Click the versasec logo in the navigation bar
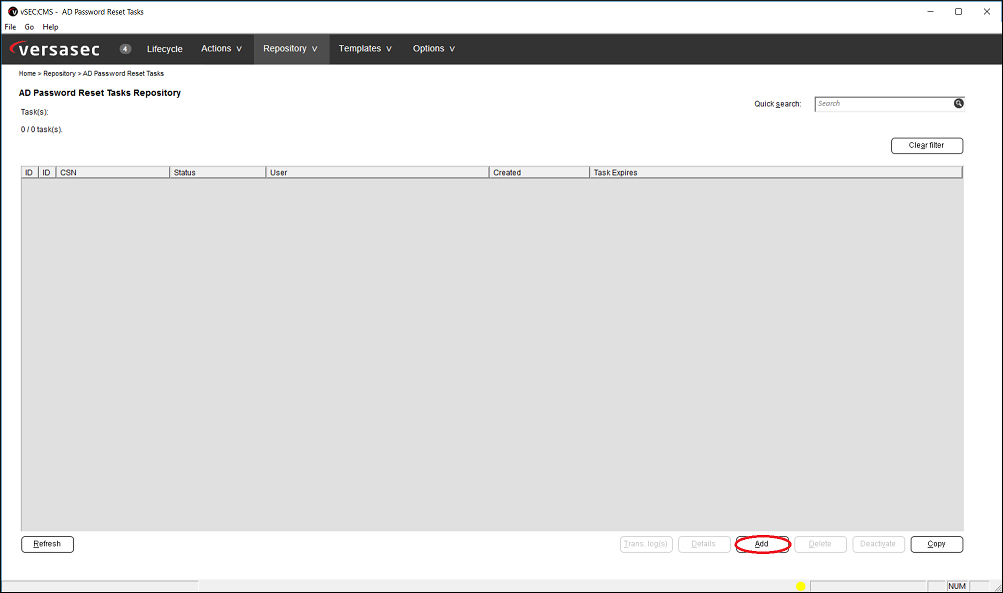 (55, 49)
